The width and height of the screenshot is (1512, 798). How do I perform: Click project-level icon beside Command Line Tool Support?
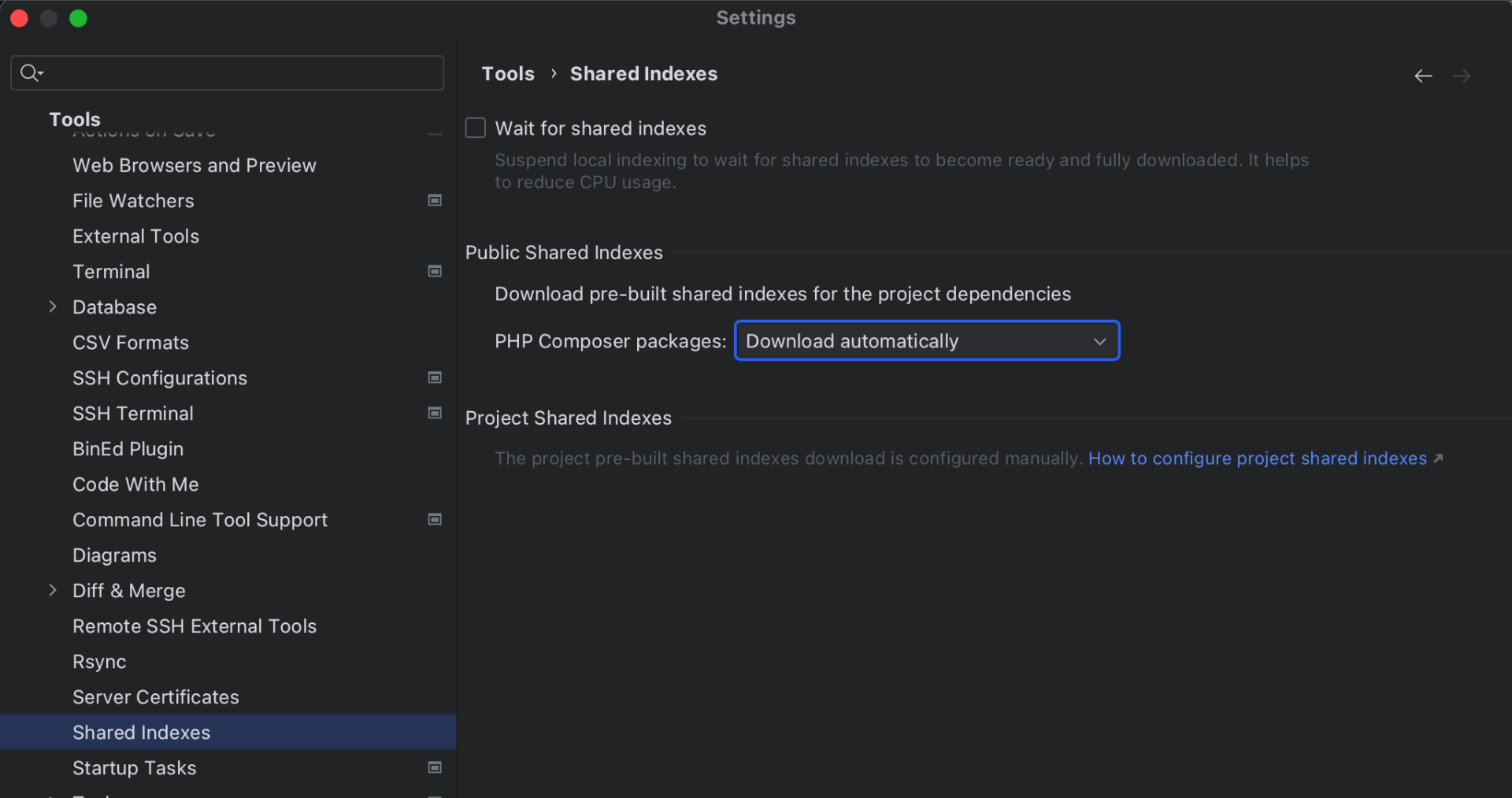[435, 520]
